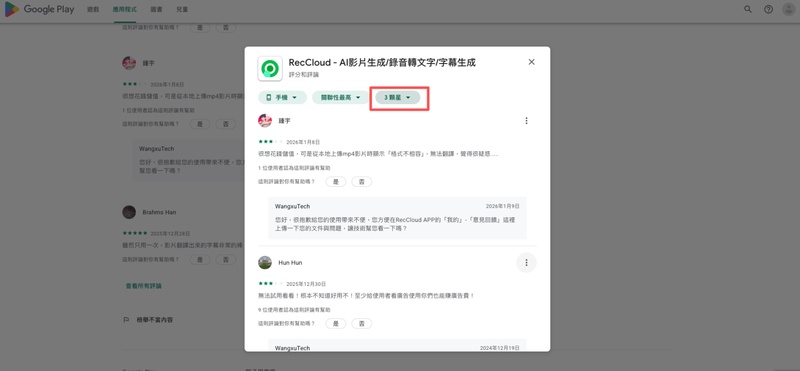Click the Google Play logo
Screen dimensions: 800x371
coord(39,9)
